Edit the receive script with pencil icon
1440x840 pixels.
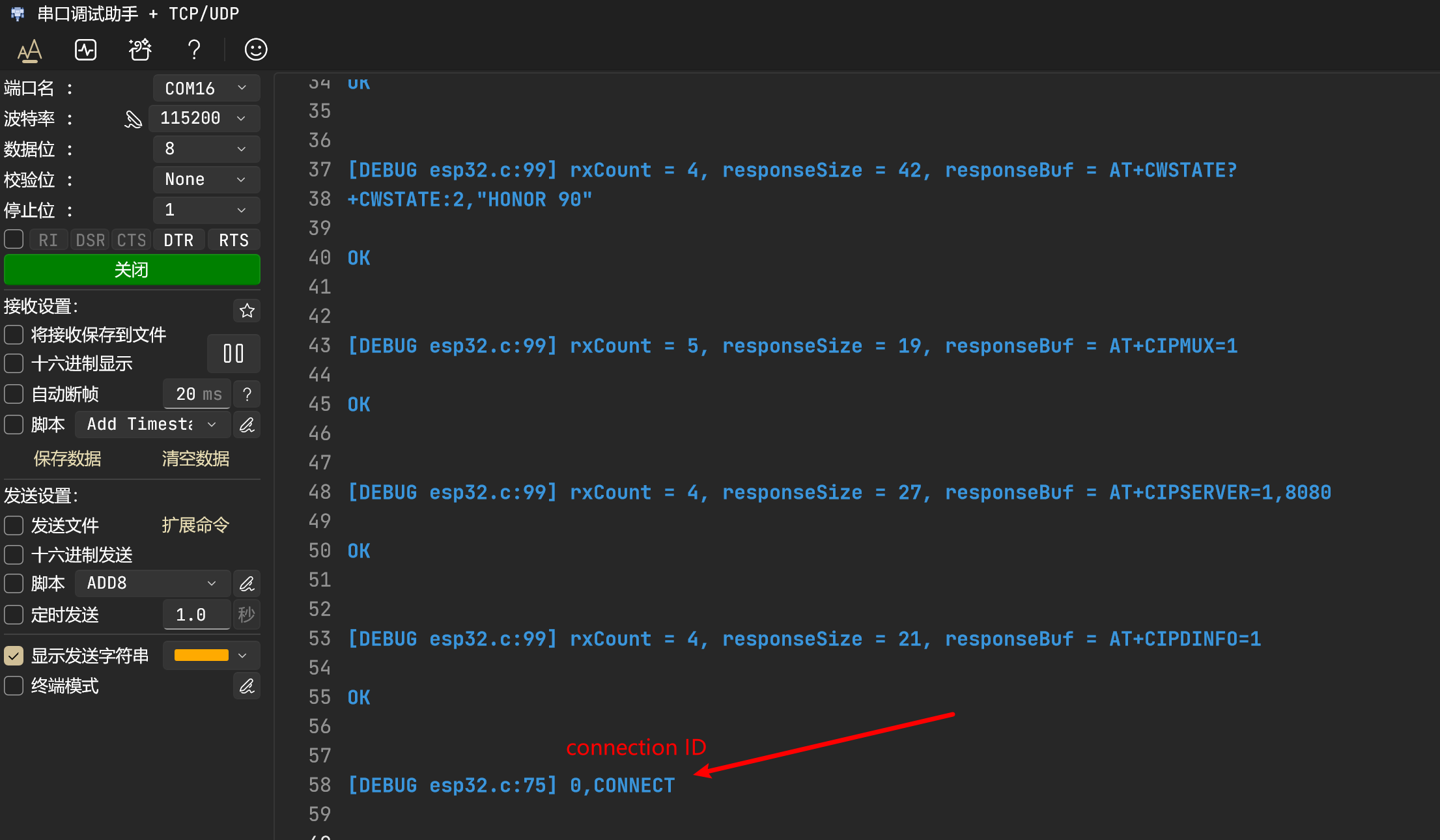pyautogui.click(x=247, y=425)
